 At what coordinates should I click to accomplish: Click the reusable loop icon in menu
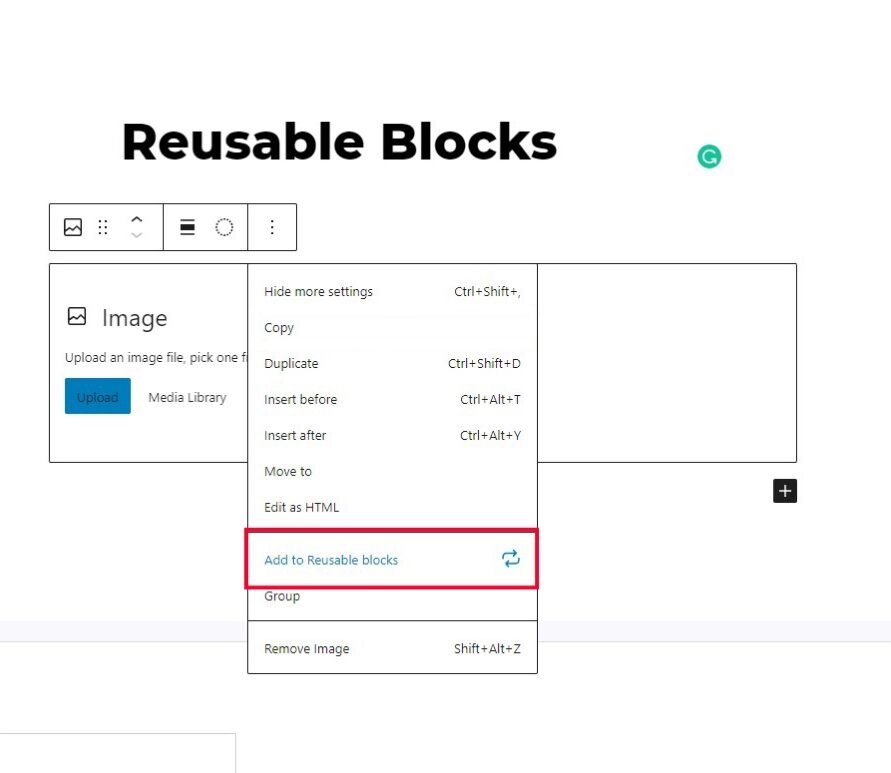coord(511,559)
